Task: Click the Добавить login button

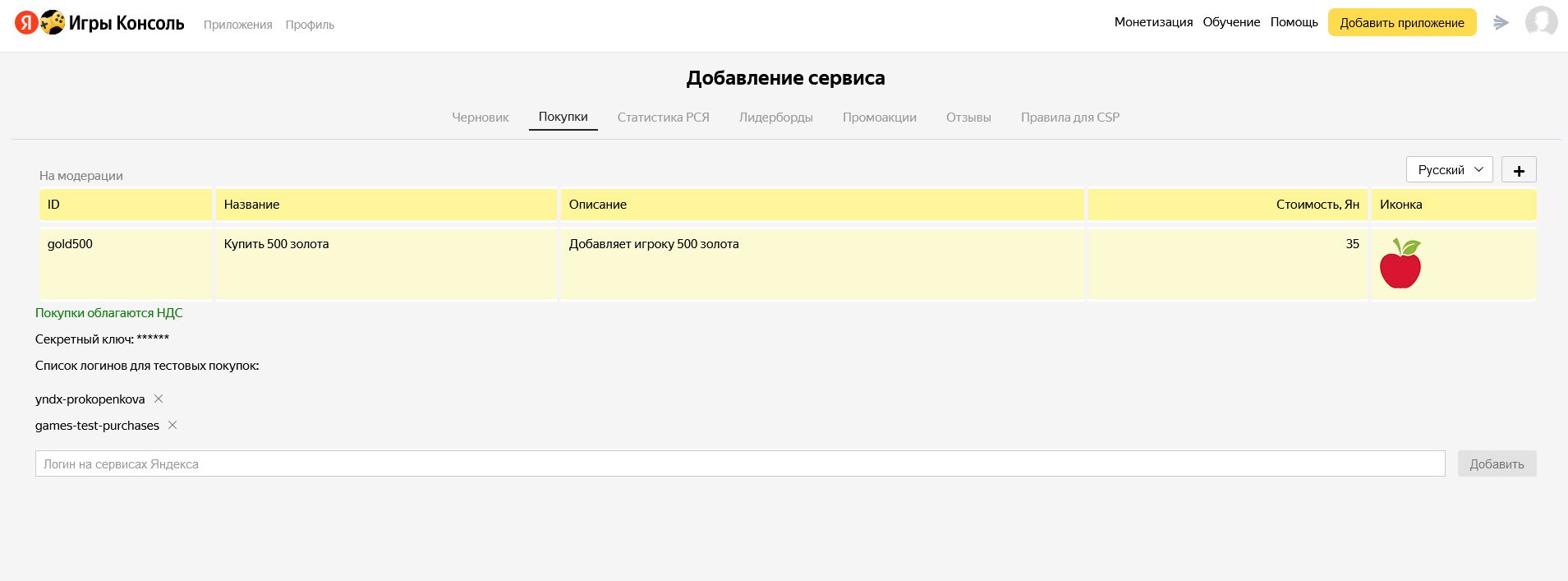Action: [x=1497, y=463]
